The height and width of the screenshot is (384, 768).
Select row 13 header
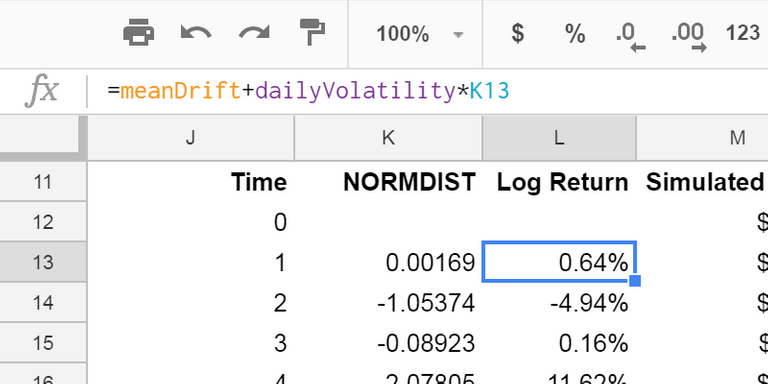coord(43,262)
